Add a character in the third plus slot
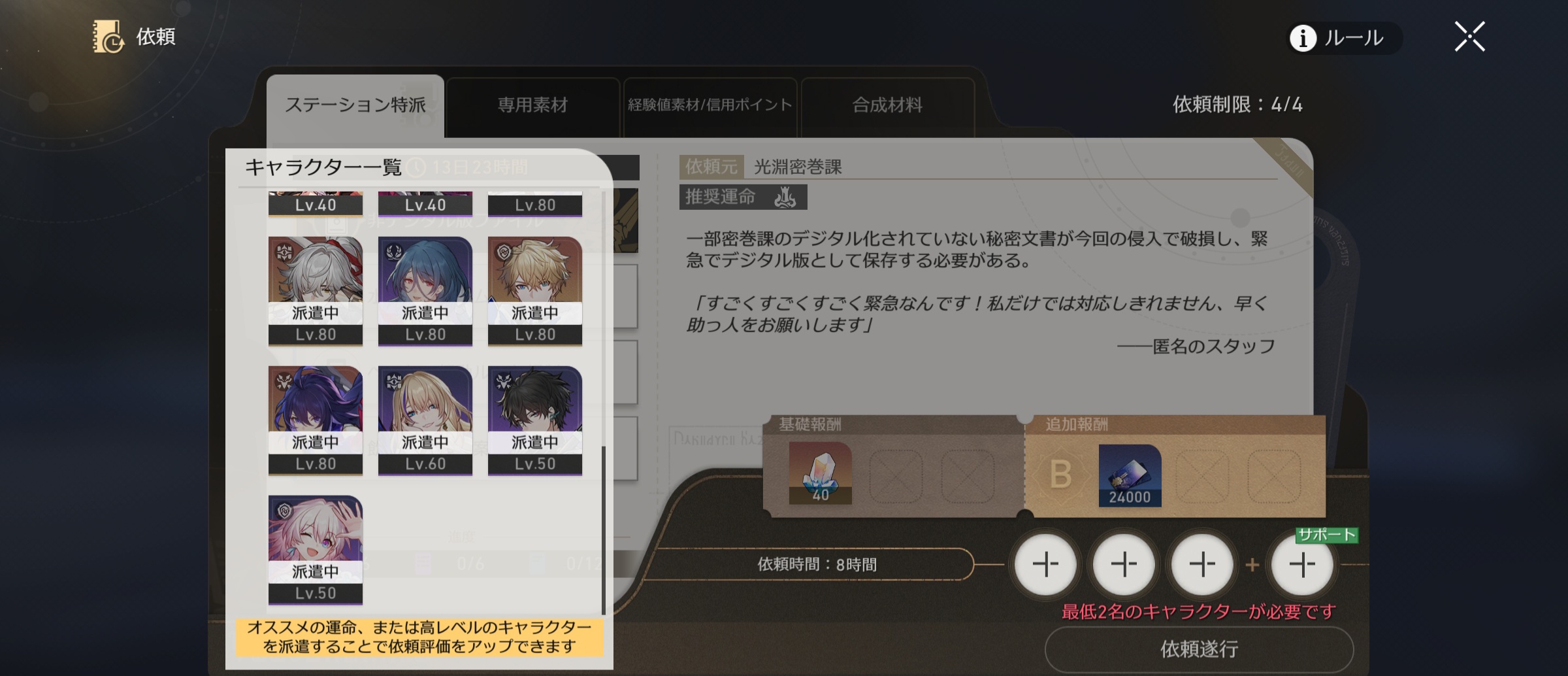The width and height of the screenshot is (1568, 676). (x=1202, y=564)
